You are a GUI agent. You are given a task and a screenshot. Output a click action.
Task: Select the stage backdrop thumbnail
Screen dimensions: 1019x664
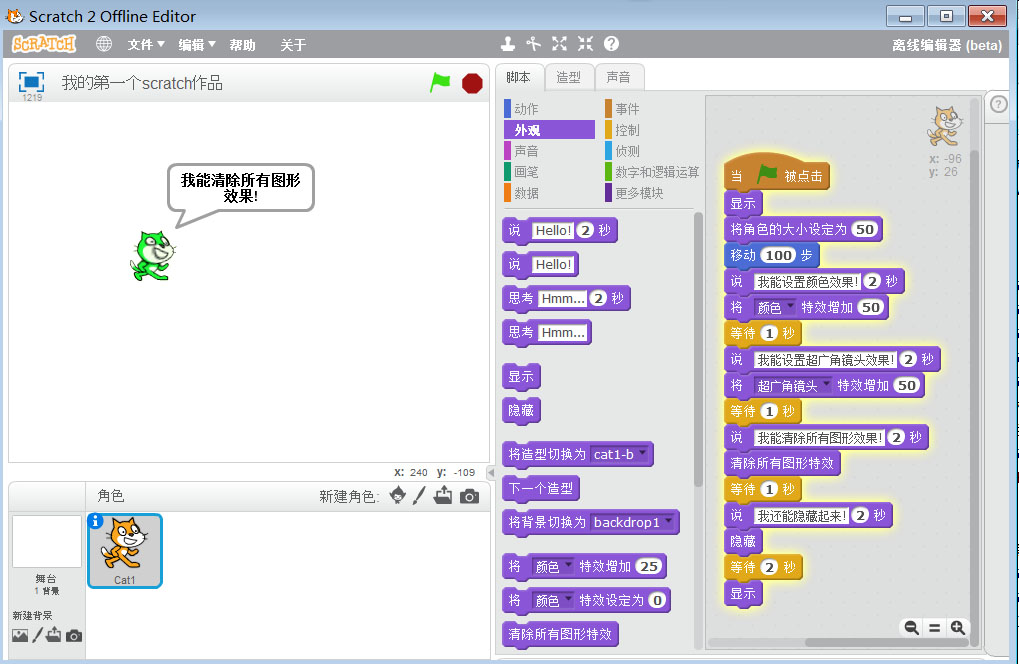pos(46,542)
